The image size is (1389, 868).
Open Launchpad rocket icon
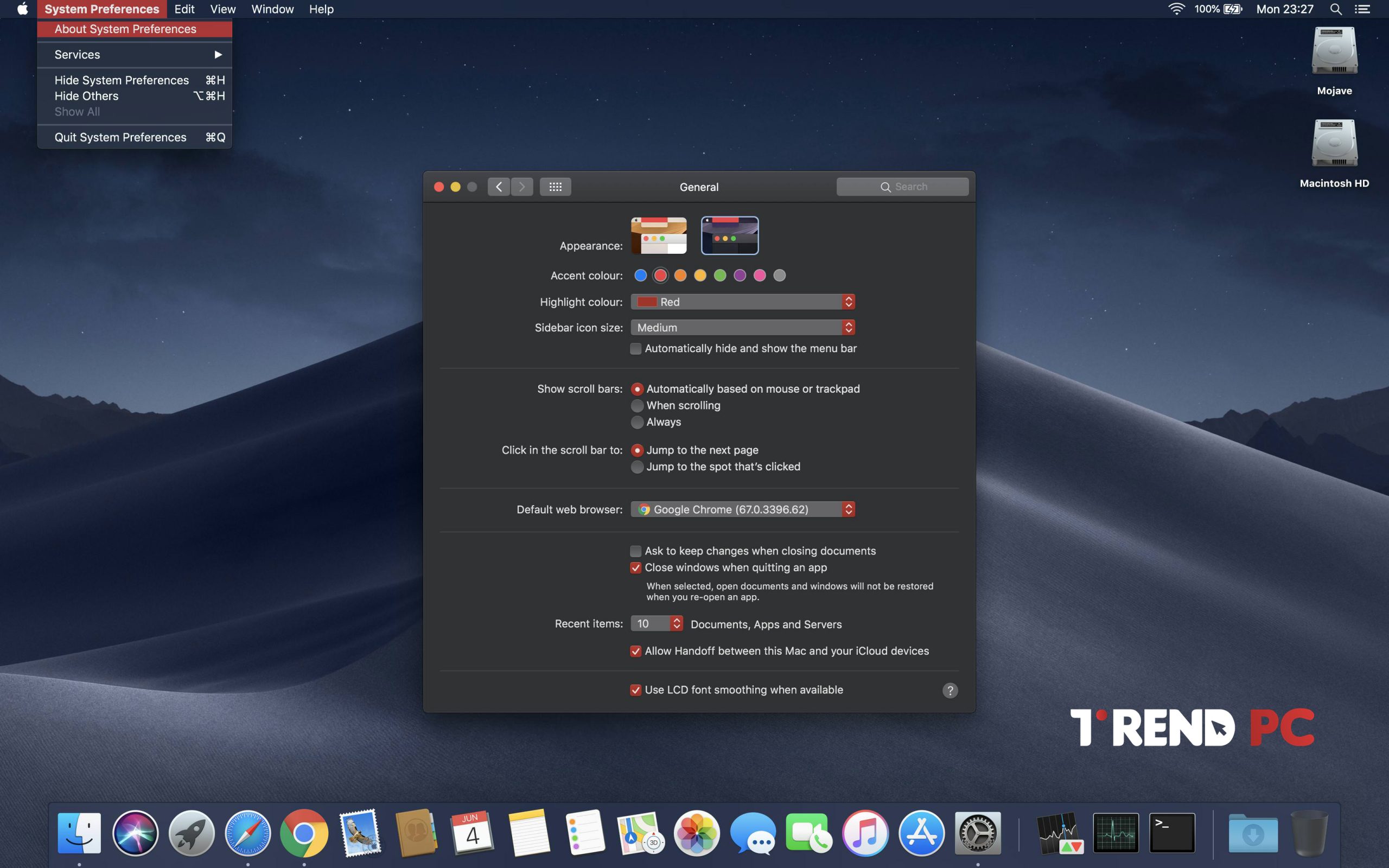click(x=192, y=832)
